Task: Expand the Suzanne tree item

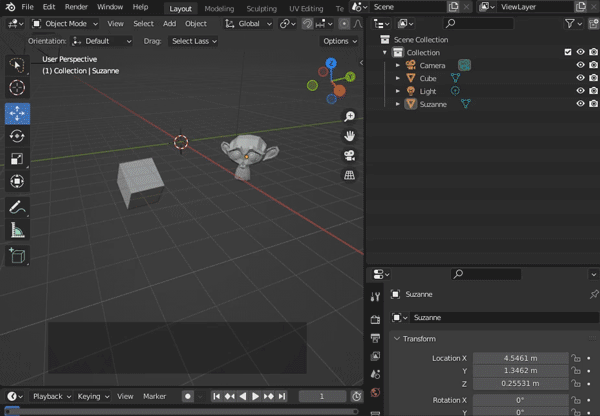Action: click(398, 104)
